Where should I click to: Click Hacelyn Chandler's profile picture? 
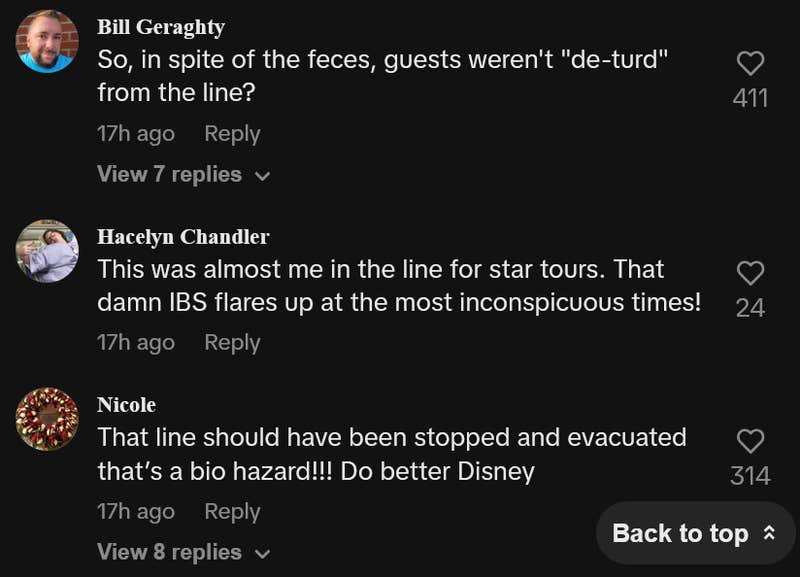click(x=44, y=252)
